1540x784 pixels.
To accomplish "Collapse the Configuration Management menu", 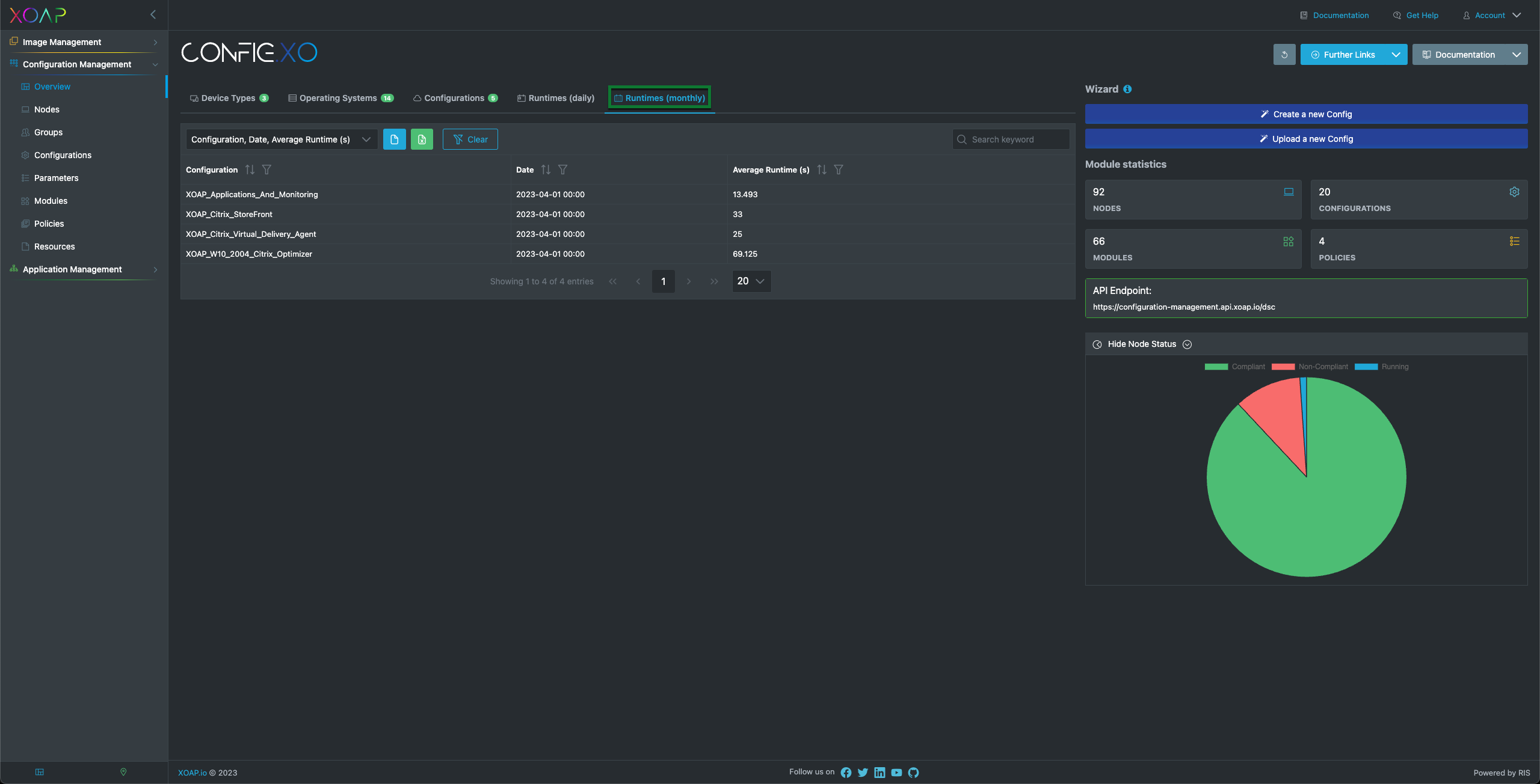I will pyautogui.click(x=84, y=64).
